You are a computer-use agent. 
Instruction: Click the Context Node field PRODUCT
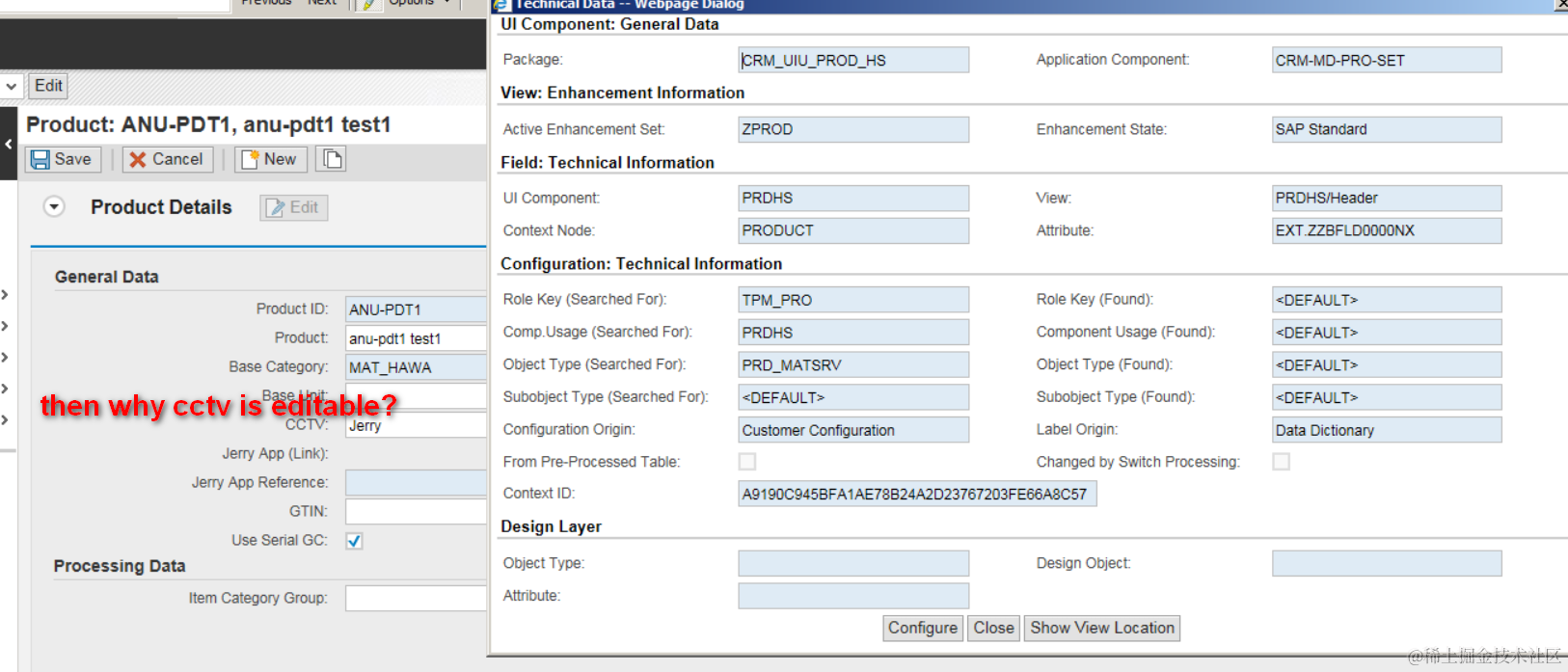coord(853,230)
